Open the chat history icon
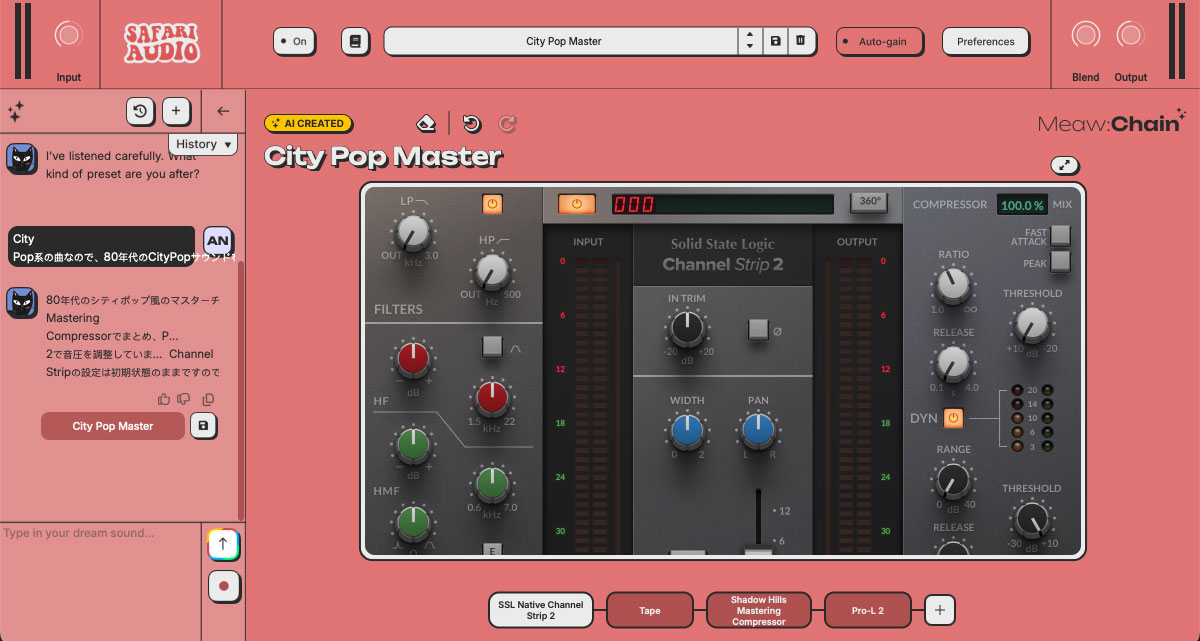The height and width of the screenshot is (641, 1200). click(x=141, y=111)
